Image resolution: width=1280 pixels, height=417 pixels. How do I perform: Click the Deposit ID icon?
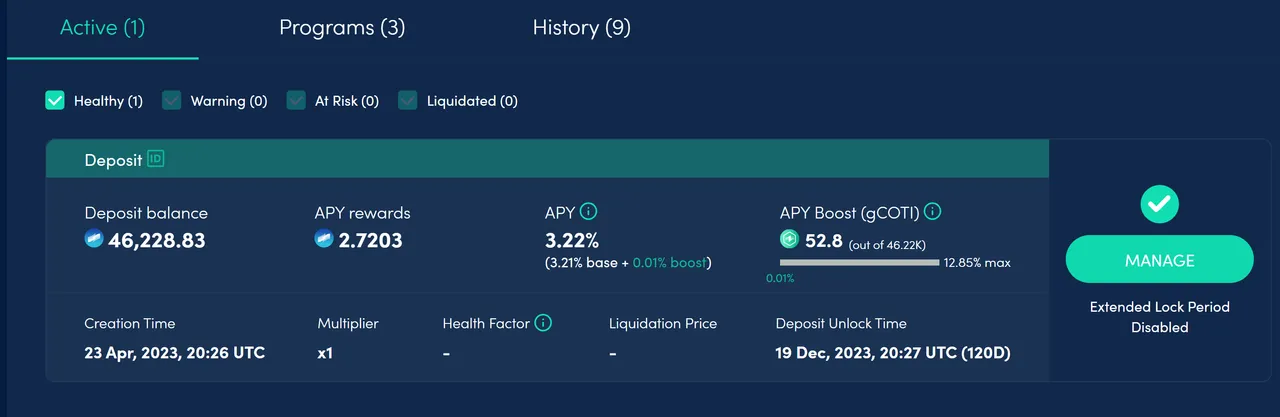pyautogui.click(x=155, y=158)
